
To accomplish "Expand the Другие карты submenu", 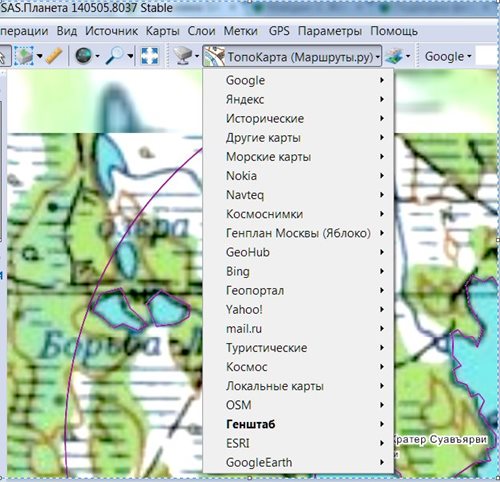I will (x=298, y=137).
